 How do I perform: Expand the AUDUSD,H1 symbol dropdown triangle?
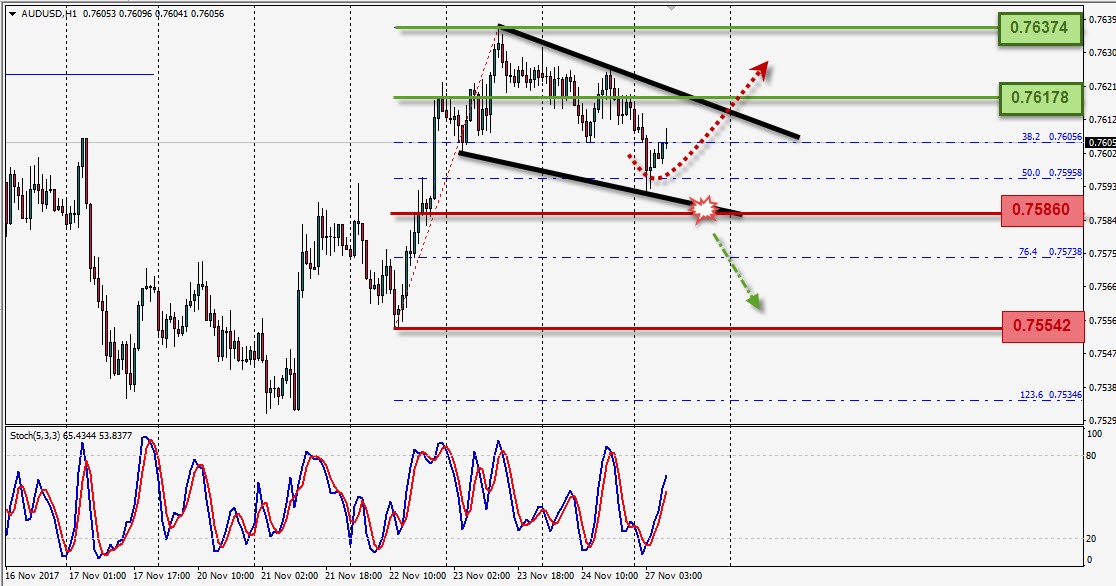10,12
